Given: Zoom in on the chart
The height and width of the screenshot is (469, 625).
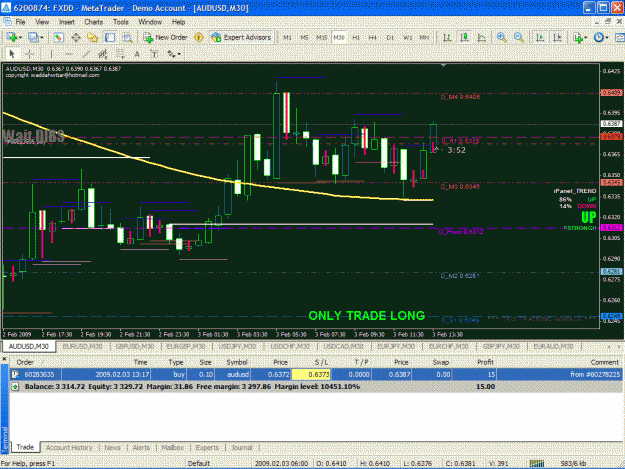Looking at the screenshot, I should pos(501,37).
